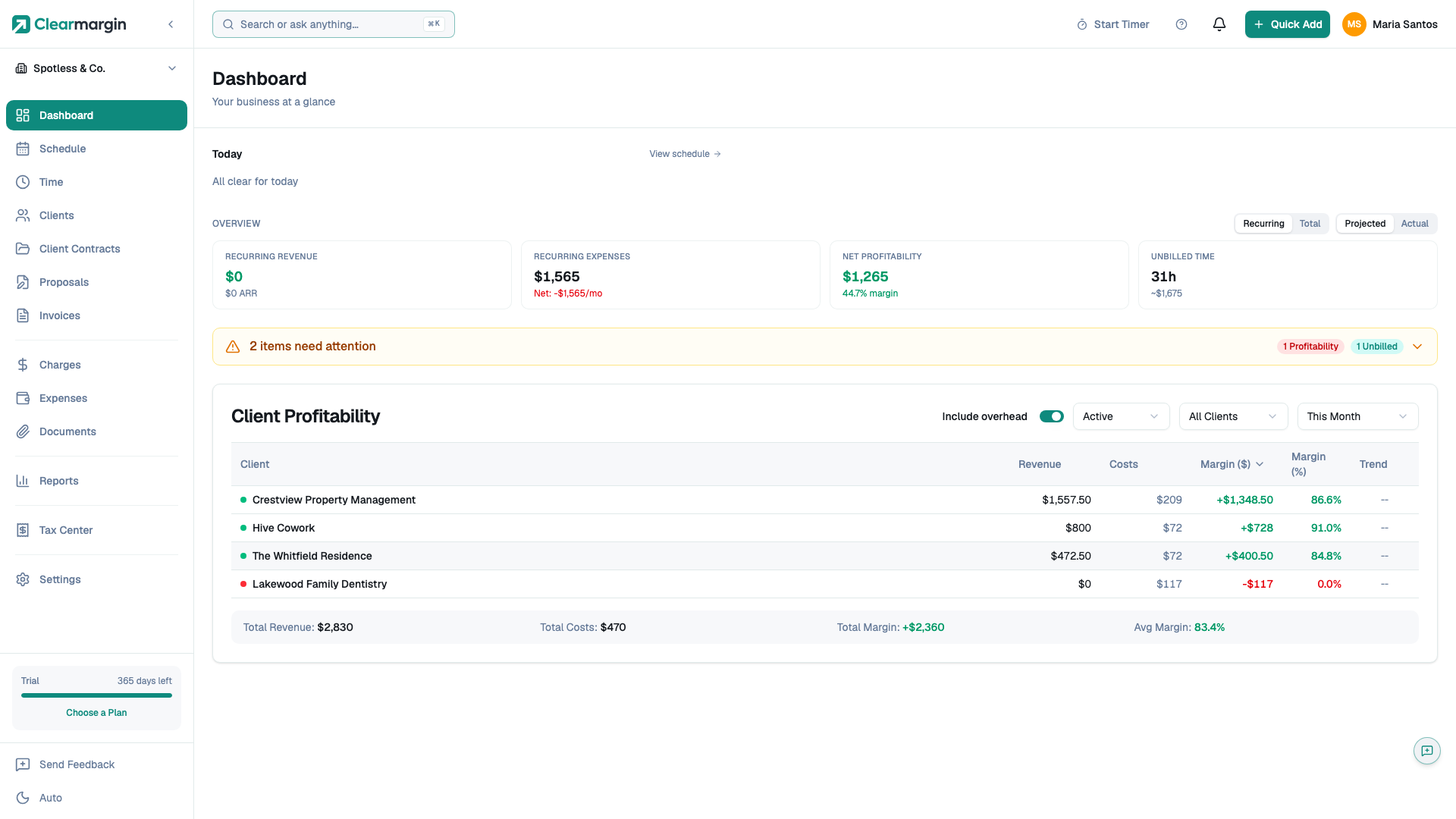Follow the View schedule link
The height and width of the screenshot is (819, 1456).
pyautogui.click(x=684, y=154)
